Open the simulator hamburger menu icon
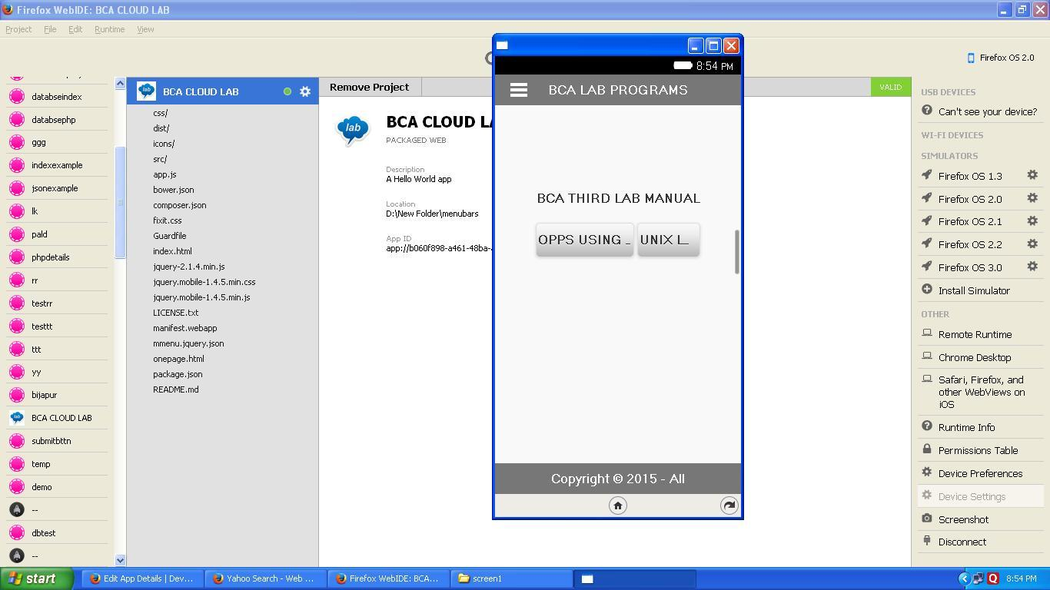The image size is (1050, 590). (518, 90)
